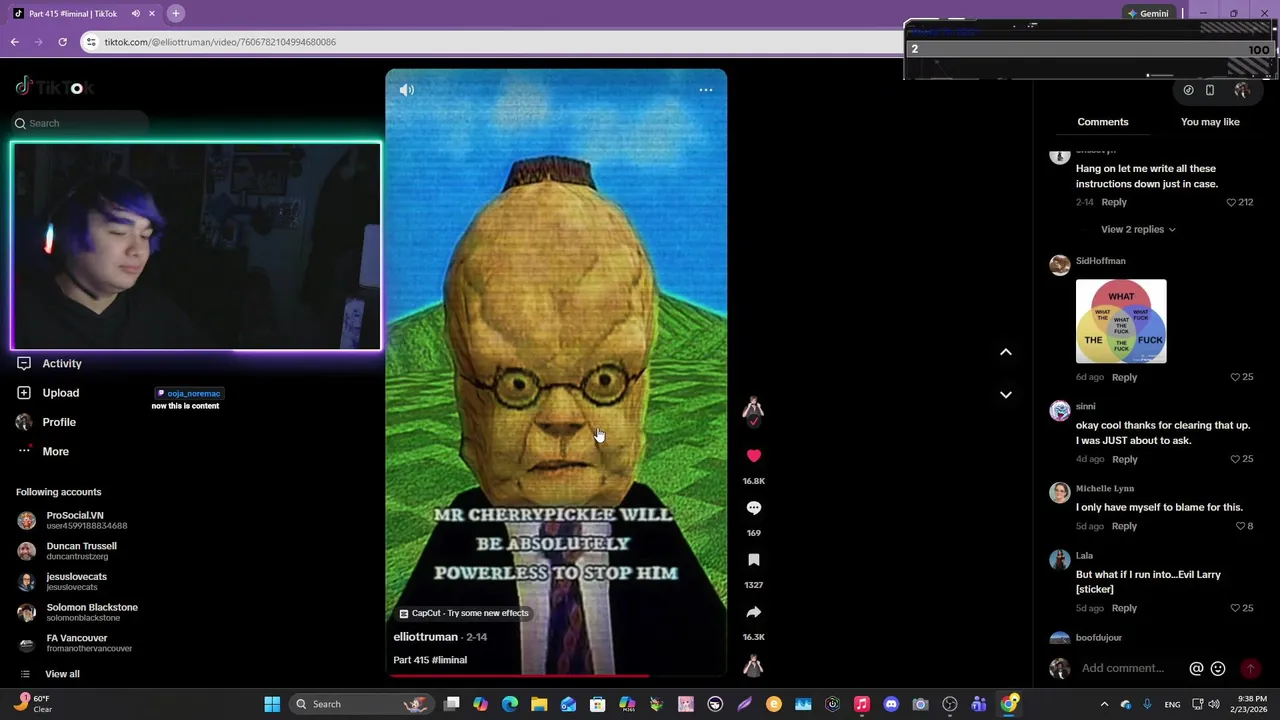The image size is (1280, 720).
Task: Click the #liminal hashtag in the caption
Action: [x=449, y=660]
